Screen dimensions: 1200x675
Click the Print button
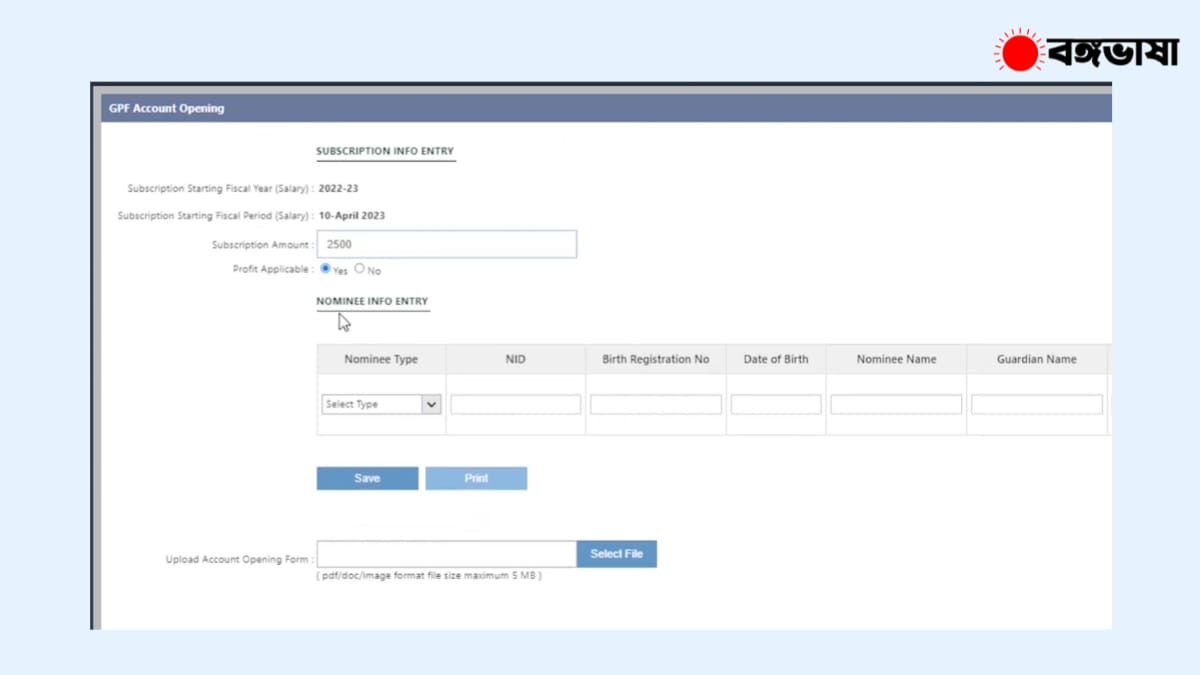pos(476,478)
